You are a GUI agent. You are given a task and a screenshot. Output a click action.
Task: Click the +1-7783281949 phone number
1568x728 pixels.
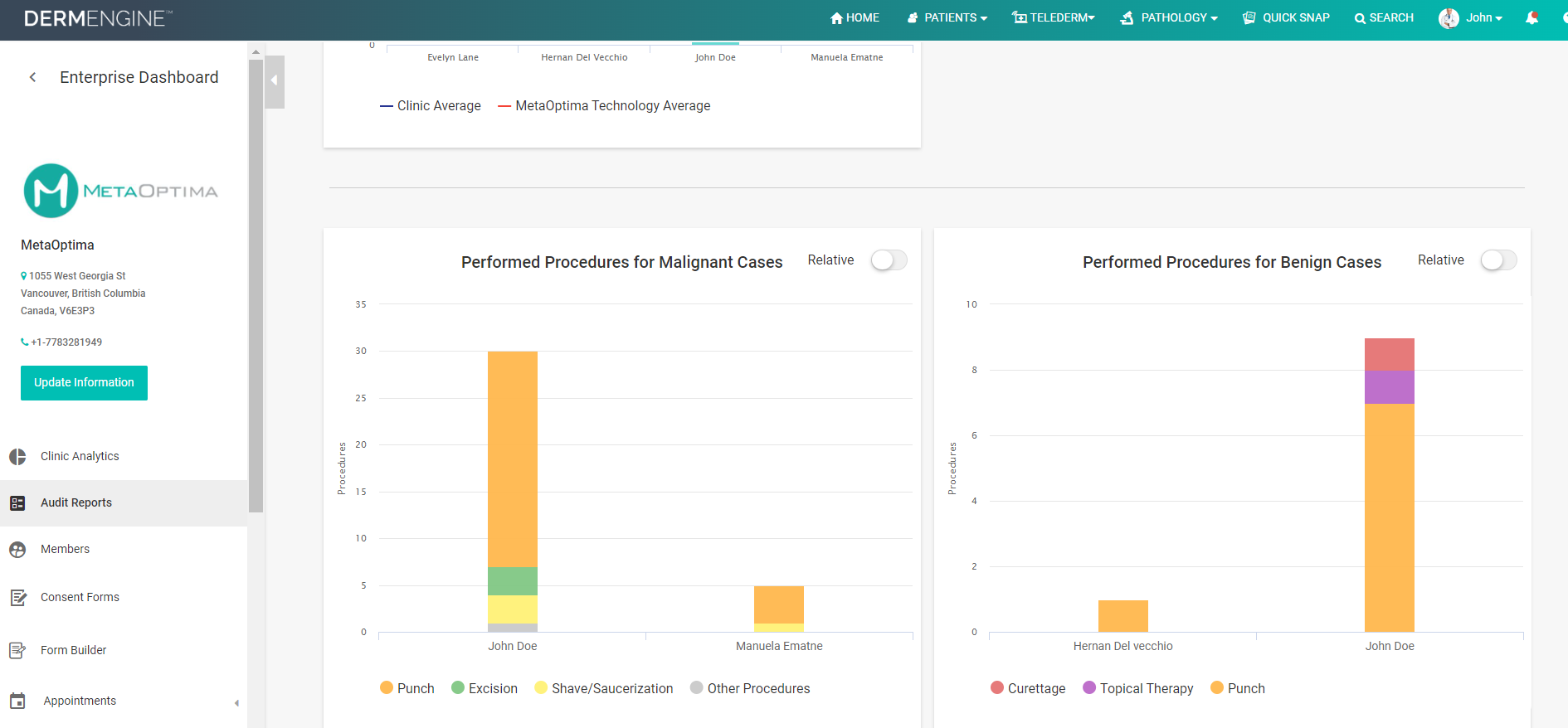point(66,342)
